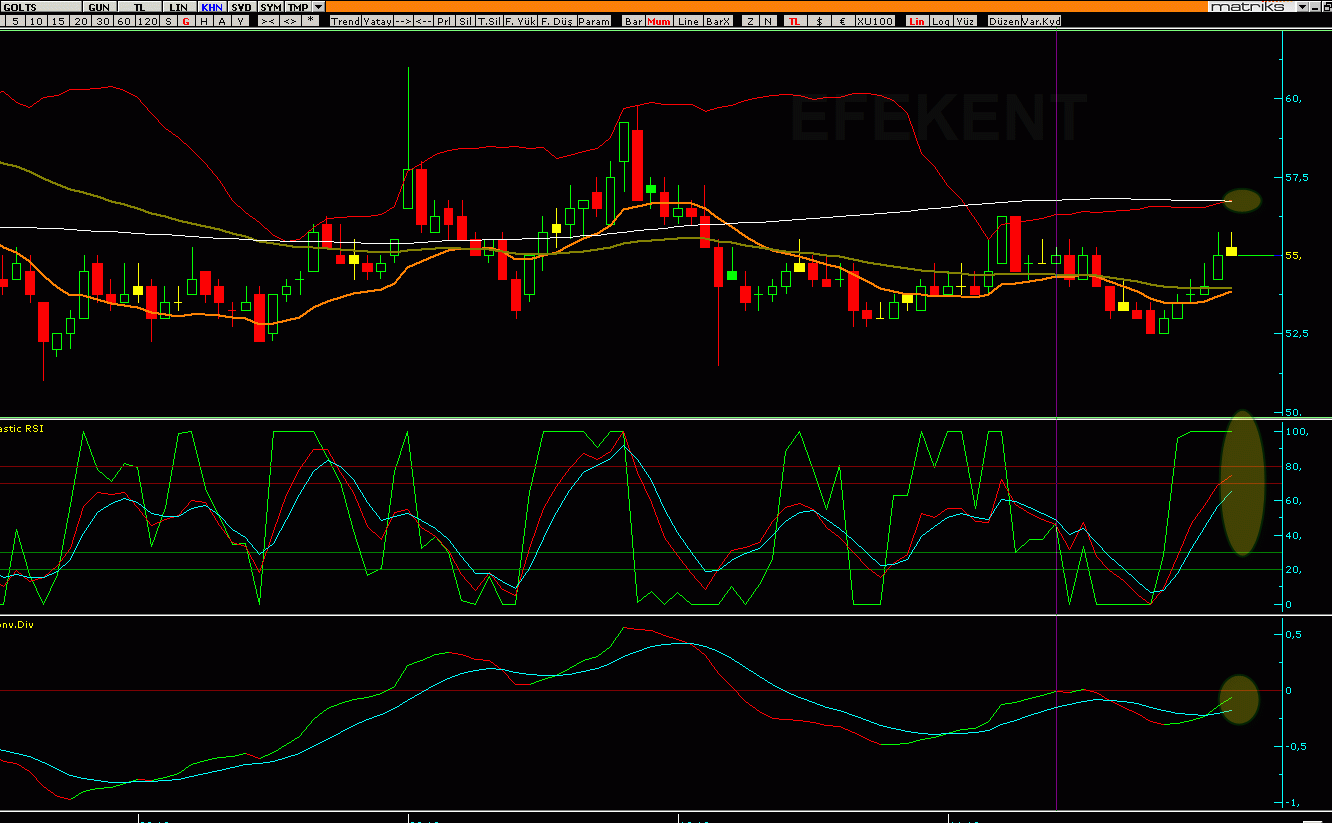Select the Trend line drawing tool
The width and height of the screenshot is (1332, 823).
click(345, 21)
